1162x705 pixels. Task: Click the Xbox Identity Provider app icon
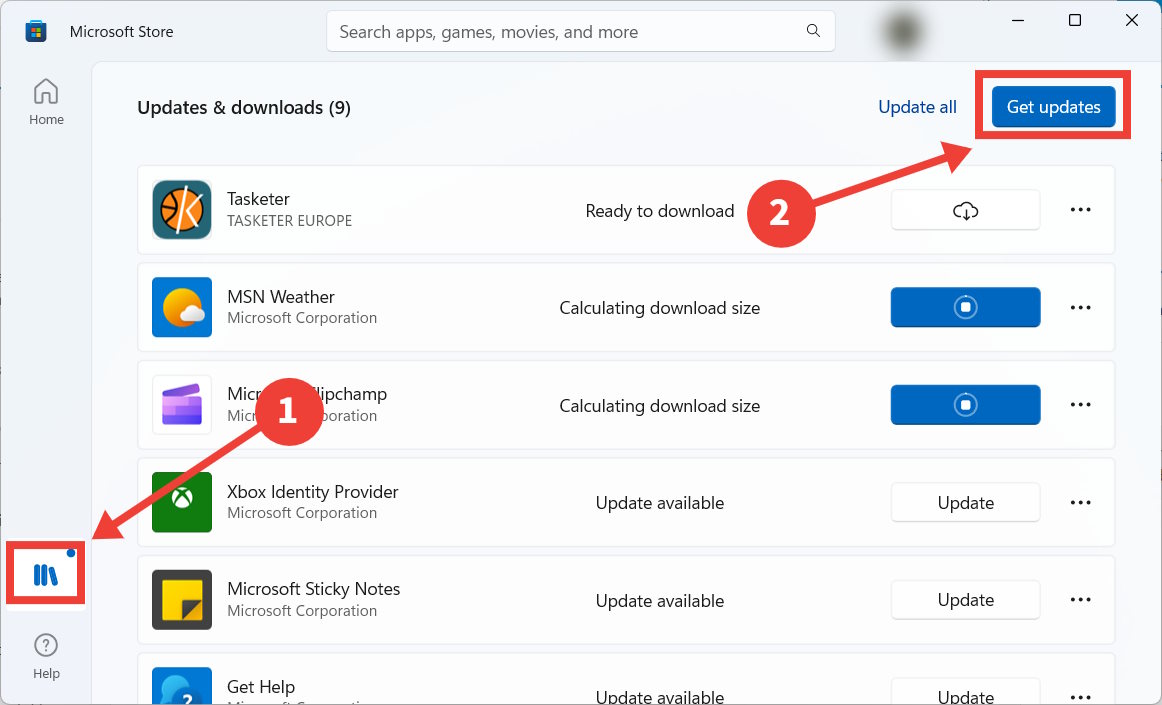(181, 502)
